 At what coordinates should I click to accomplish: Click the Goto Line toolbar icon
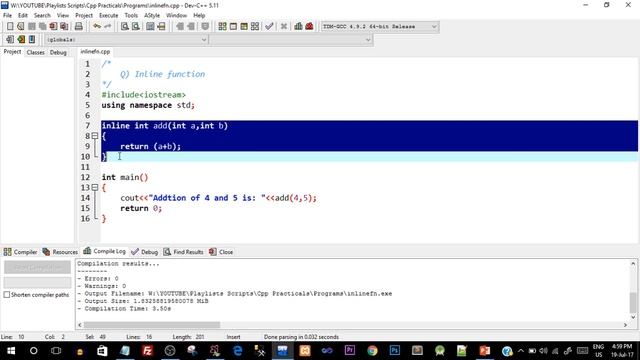(x=161, y=27)
